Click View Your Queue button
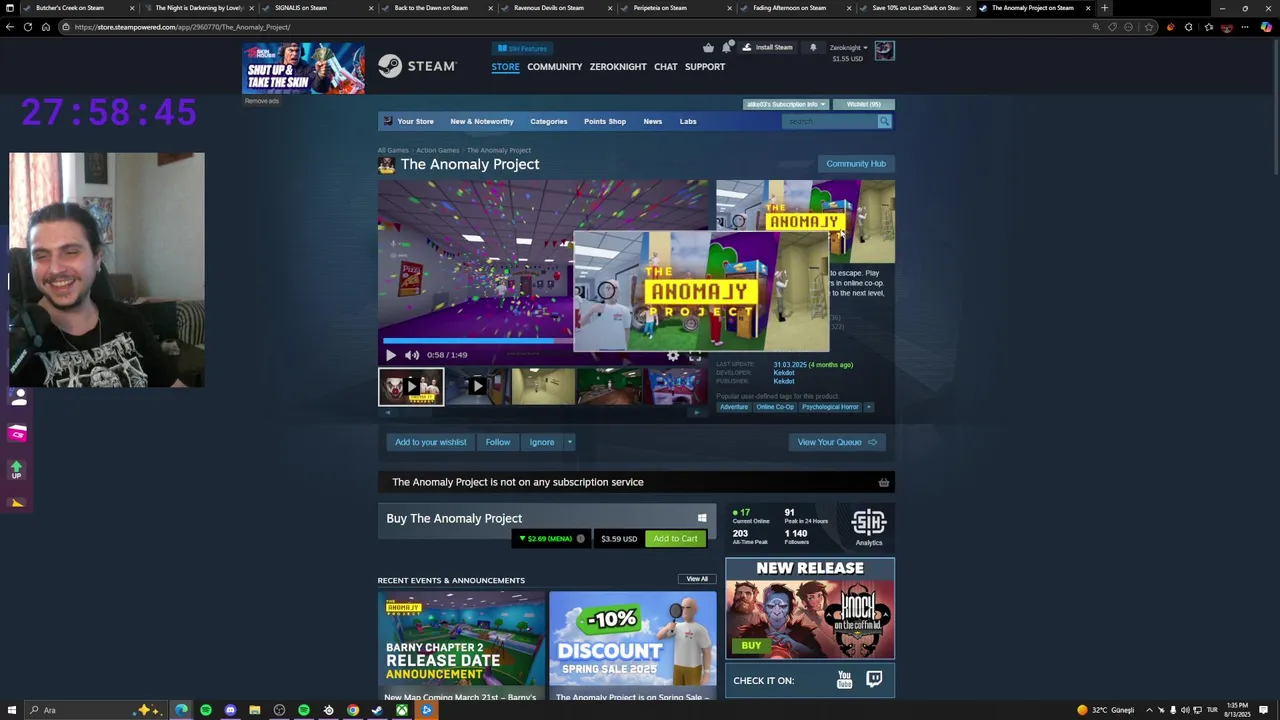Viewport: 1280px width, 720px height. click(836, 442)
